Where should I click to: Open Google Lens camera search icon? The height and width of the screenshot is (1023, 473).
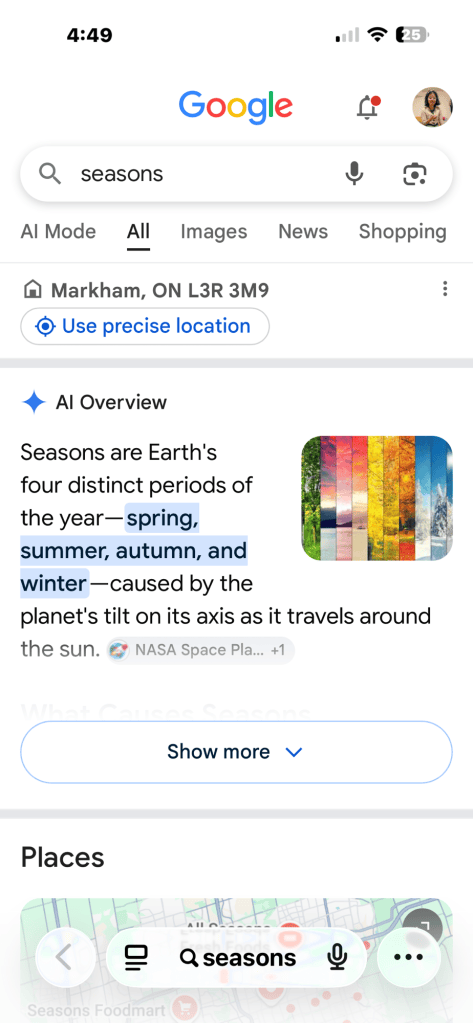(x=415, y=174)
